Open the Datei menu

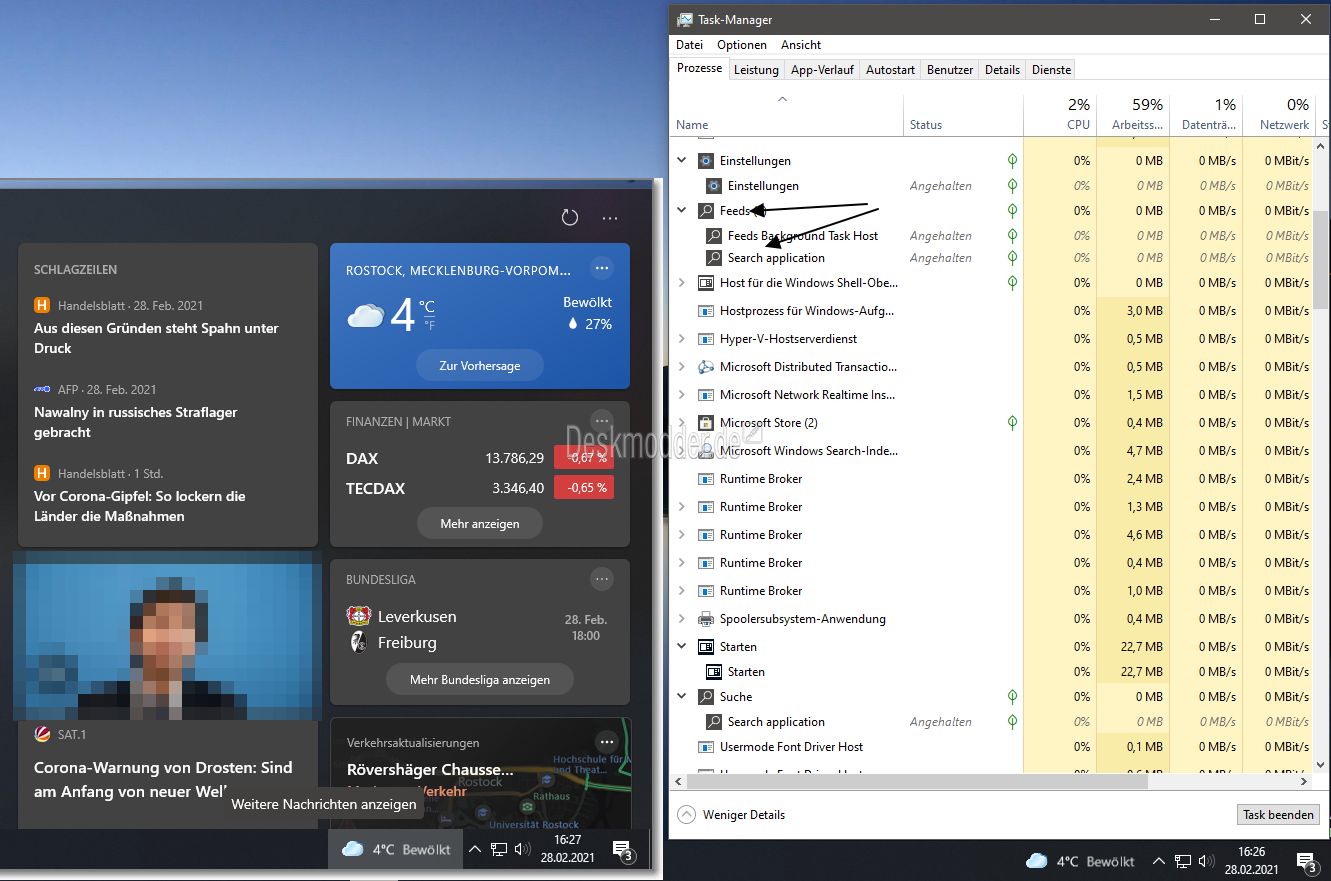689,45
